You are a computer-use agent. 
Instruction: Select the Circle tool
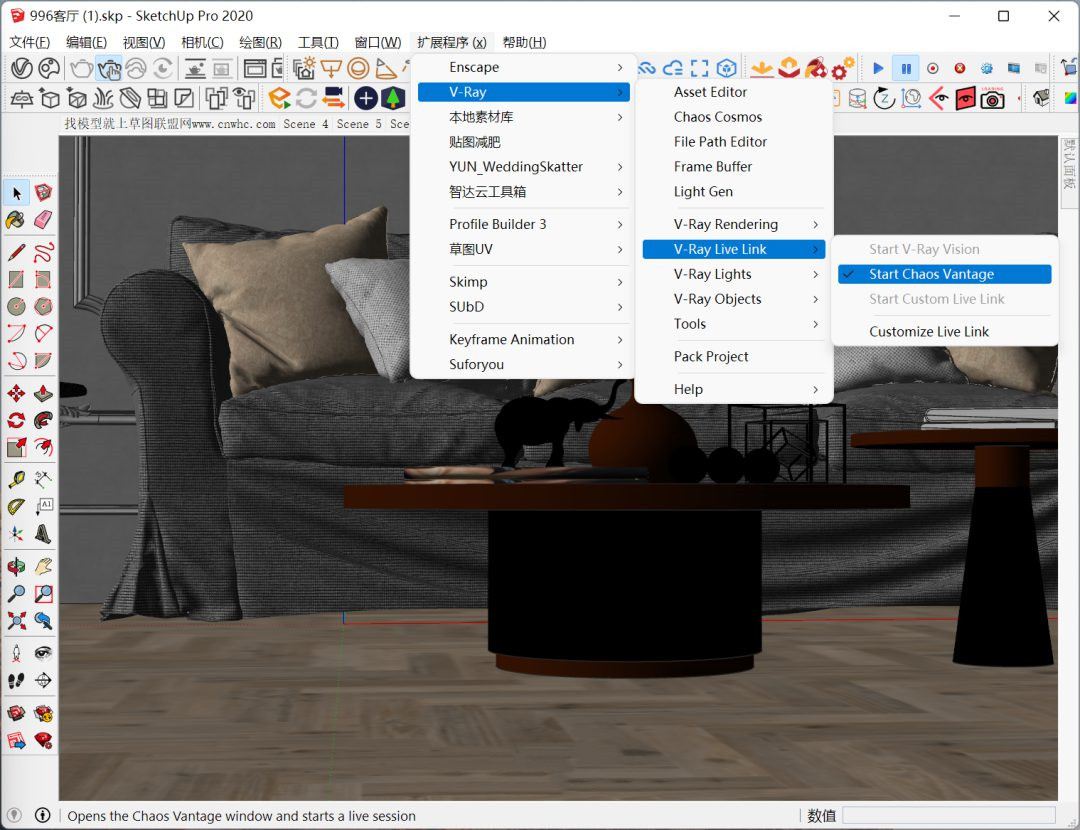click(16, 306)
